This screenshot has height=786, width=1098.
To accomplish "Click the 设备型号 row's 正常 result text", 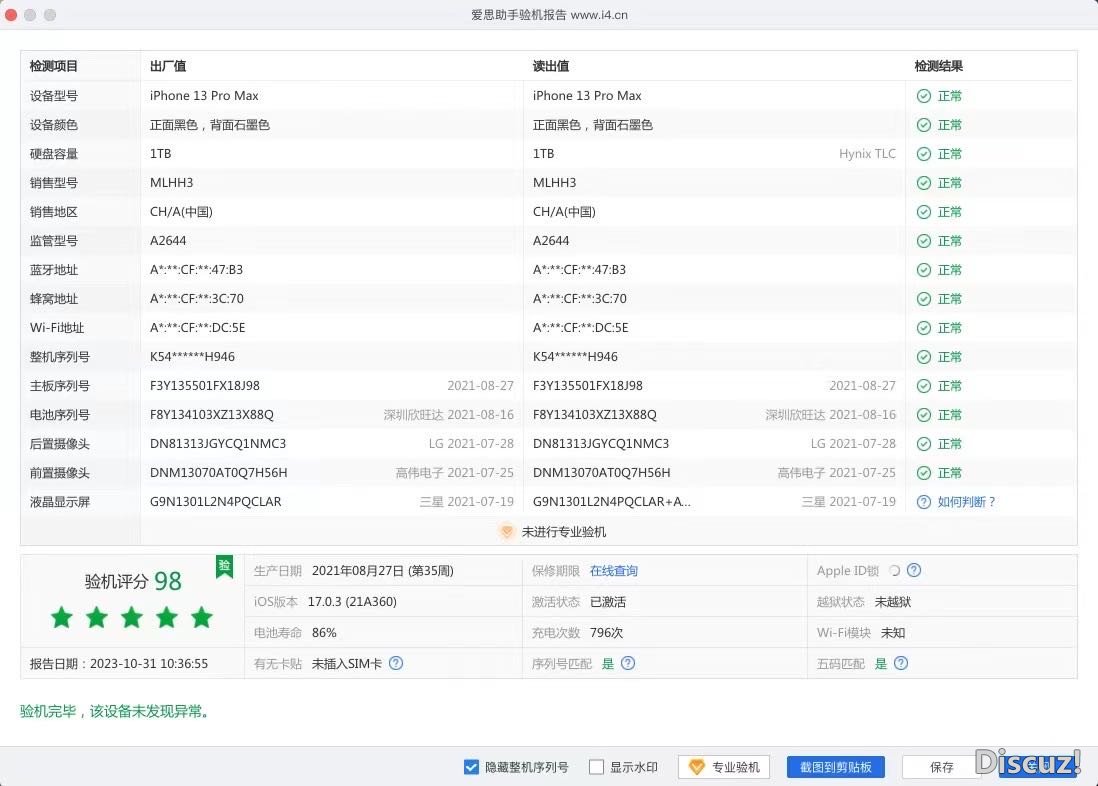I will click(950, 96).
